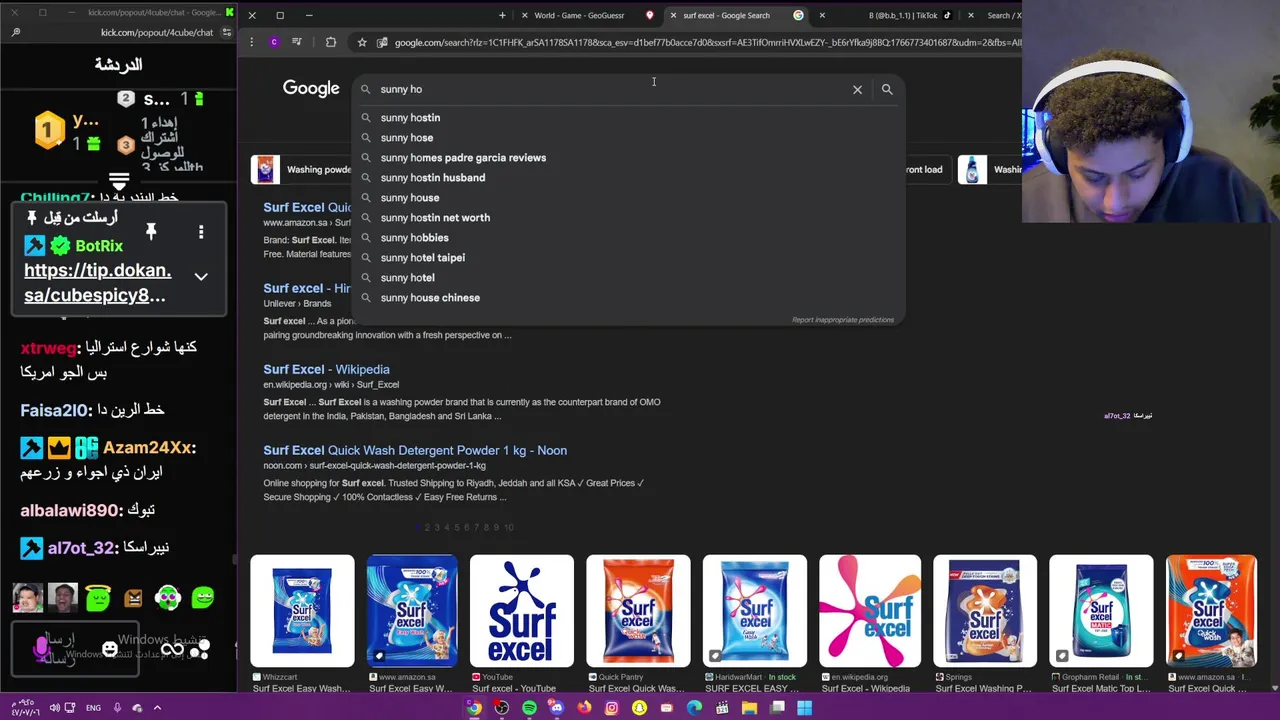The width and height of the screenshot is (1280, 720).
Task: Click the Kick chat message input box
Action: click(75, 650)
